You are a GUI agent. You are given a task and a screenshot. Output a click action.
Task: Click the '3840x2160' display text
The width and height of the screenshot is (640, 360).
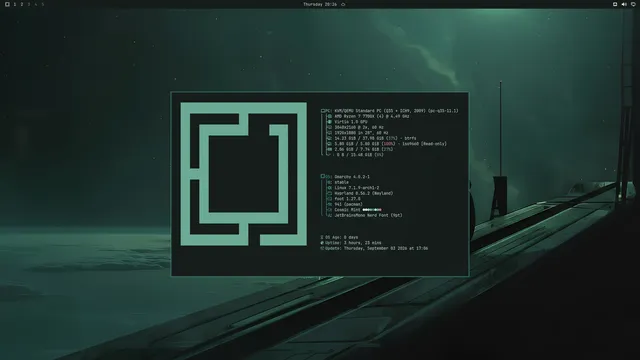point(359,127)
